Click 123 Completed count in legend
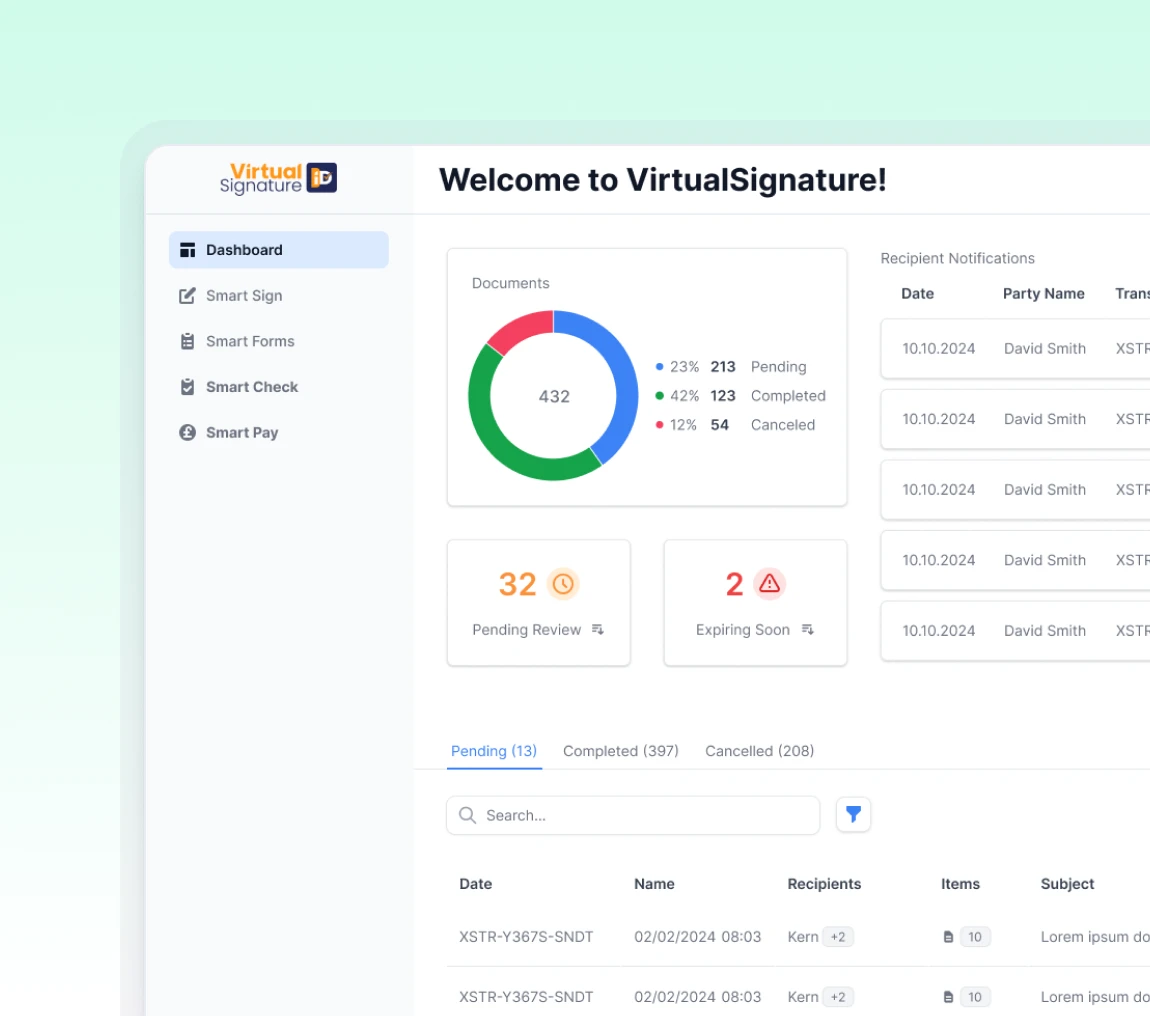Viewport: 1150px width, 1016px height. (722, 396)
